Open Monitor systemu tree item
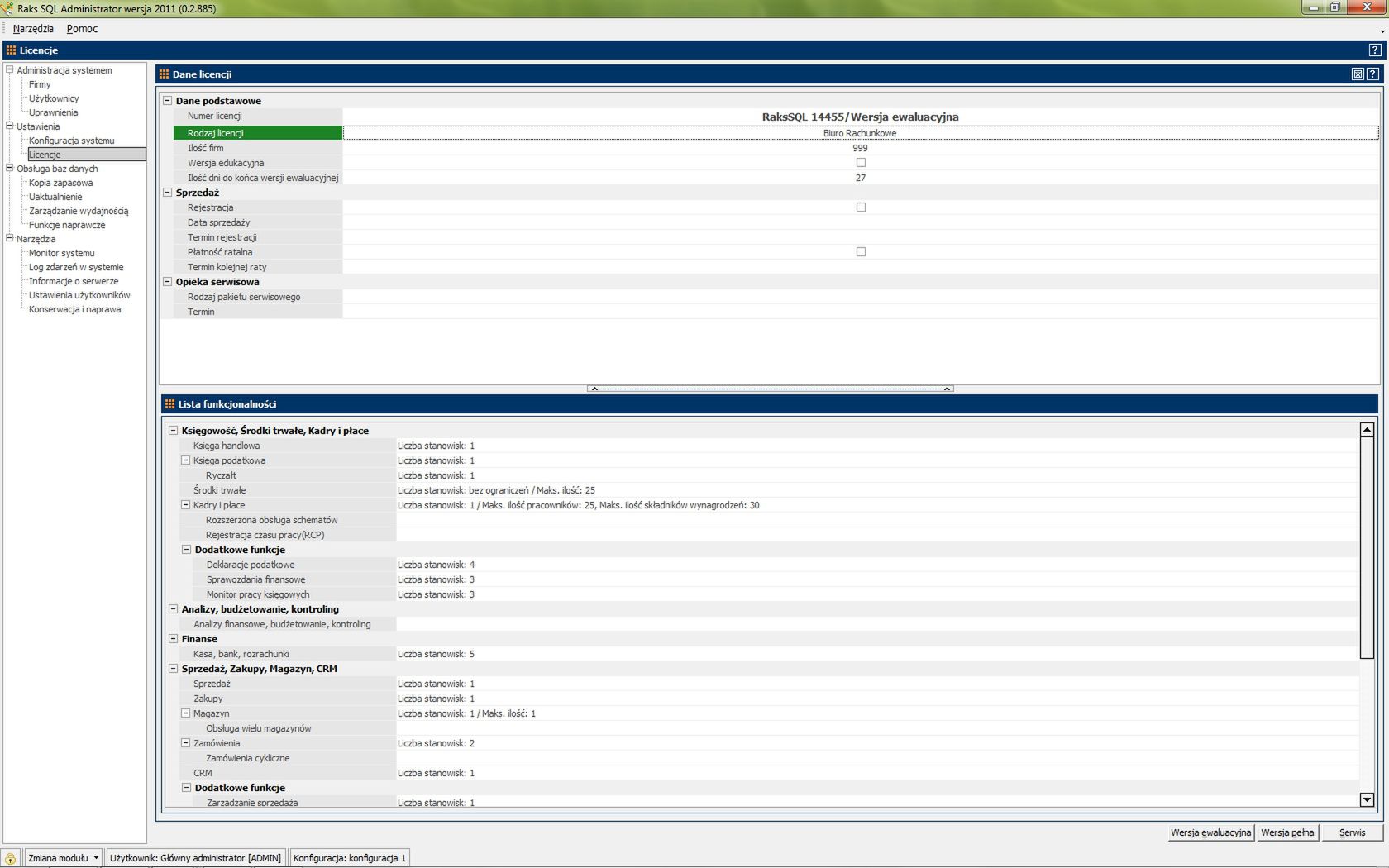The width and height of the screenshot is (1389, 868). (61, 253)
